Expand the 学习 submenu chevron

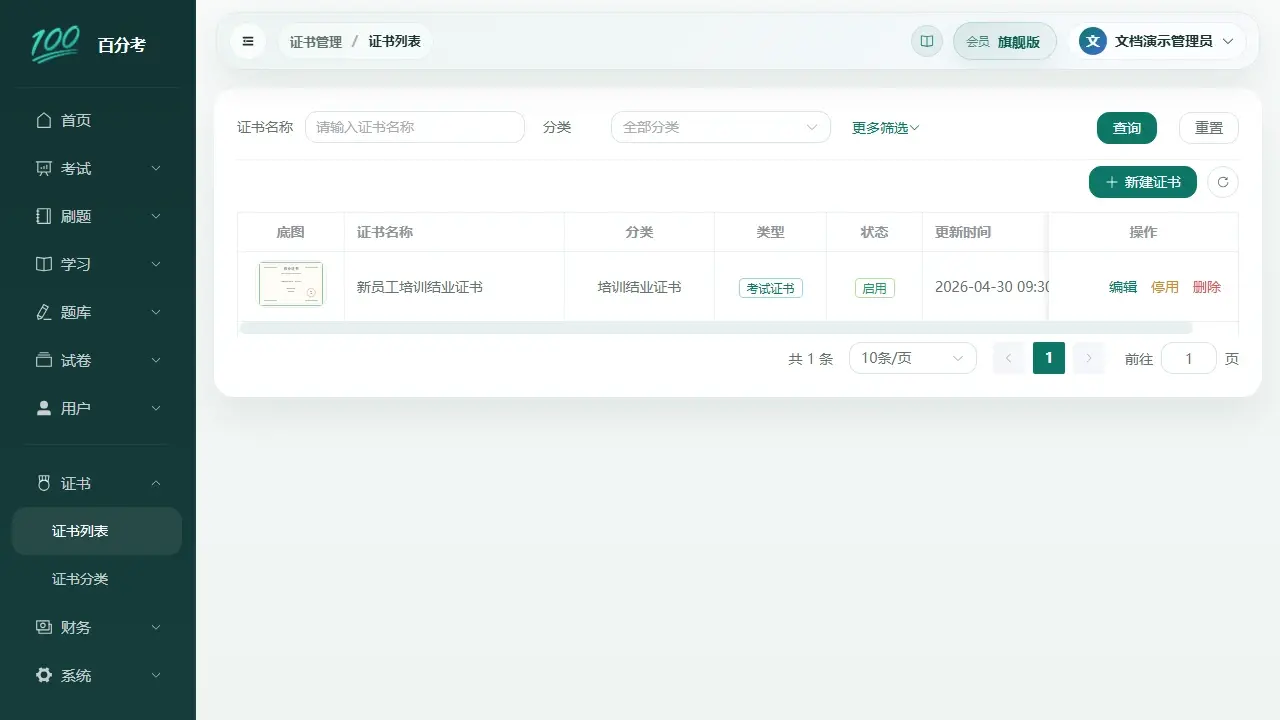[156, 264]
